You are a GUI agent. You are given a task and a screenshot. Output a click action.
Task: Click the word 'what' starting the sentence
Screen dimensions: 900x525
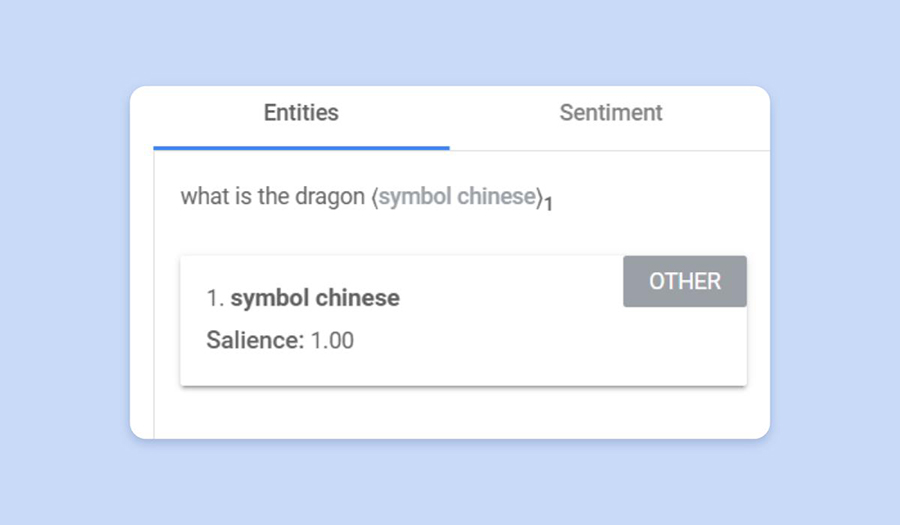click(201, 197)
